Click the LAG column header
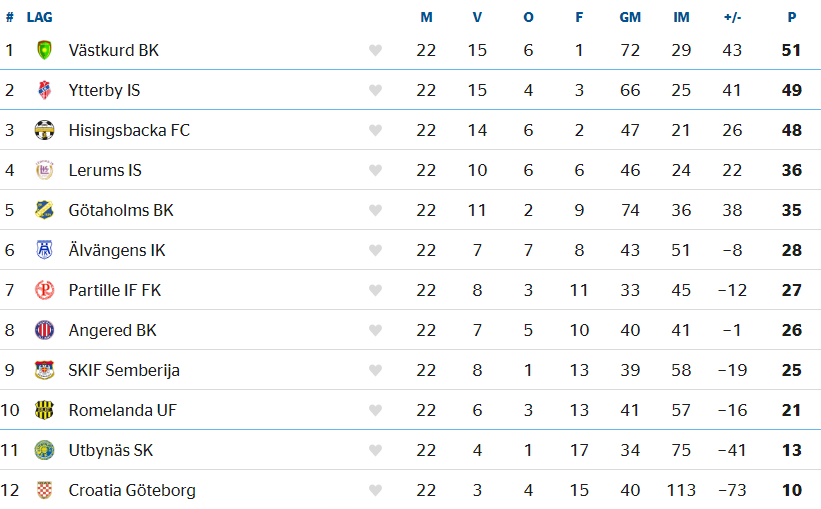The height and width of the screenshot is (509, 821). [40, 17]
